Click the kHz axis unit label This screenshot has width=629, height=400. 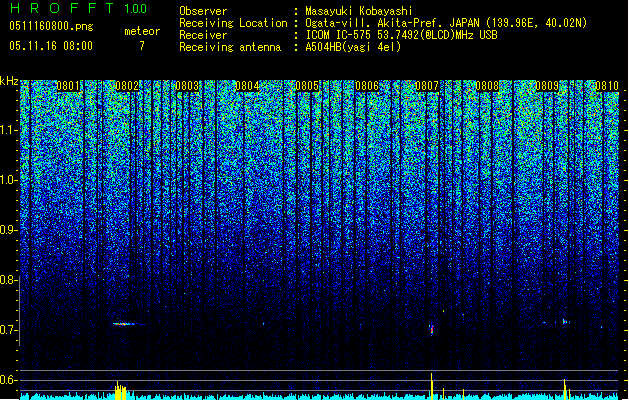[9, 81]
